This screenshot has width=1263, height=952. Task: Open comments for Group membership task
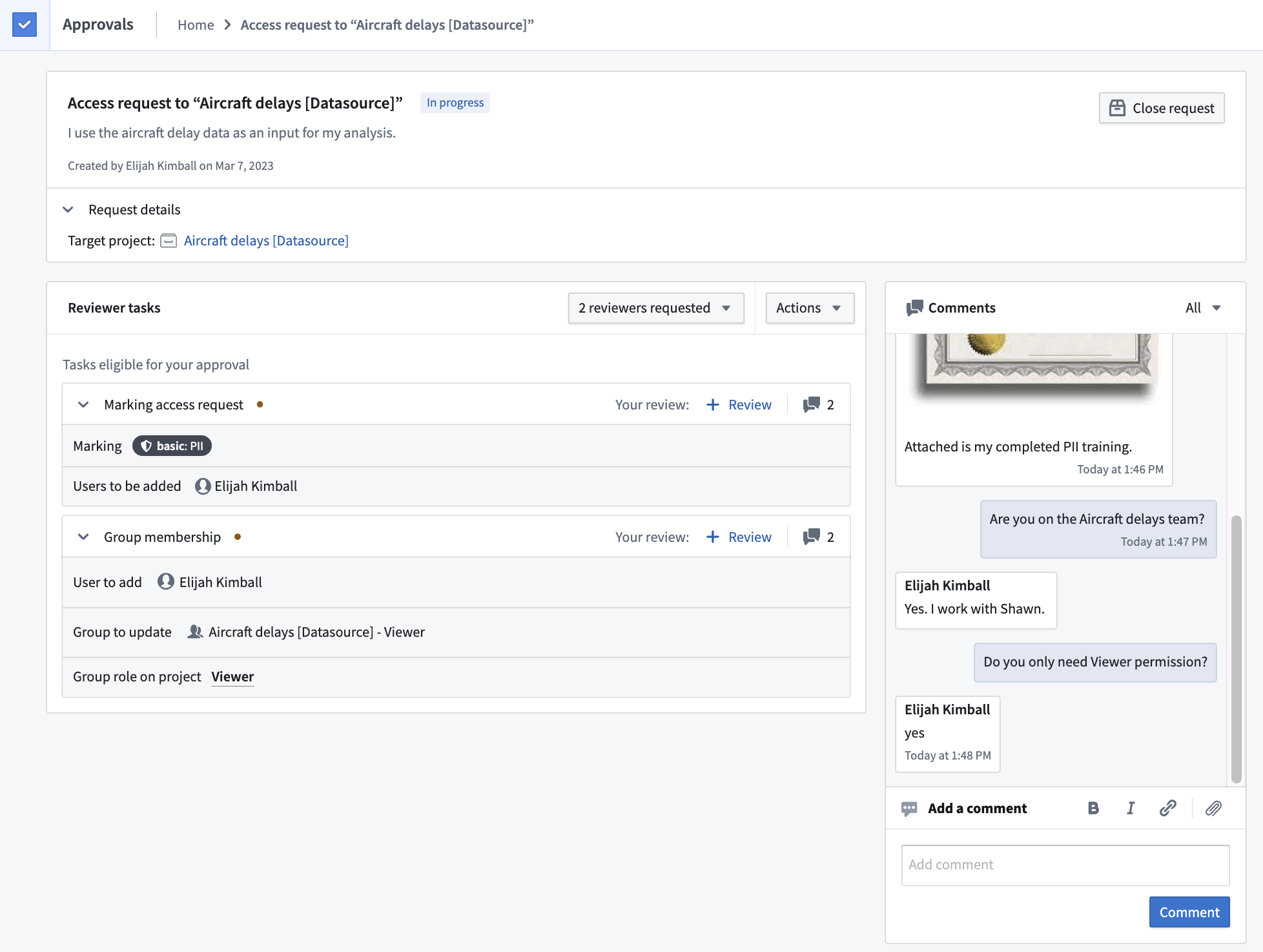(x=818, y=537)
